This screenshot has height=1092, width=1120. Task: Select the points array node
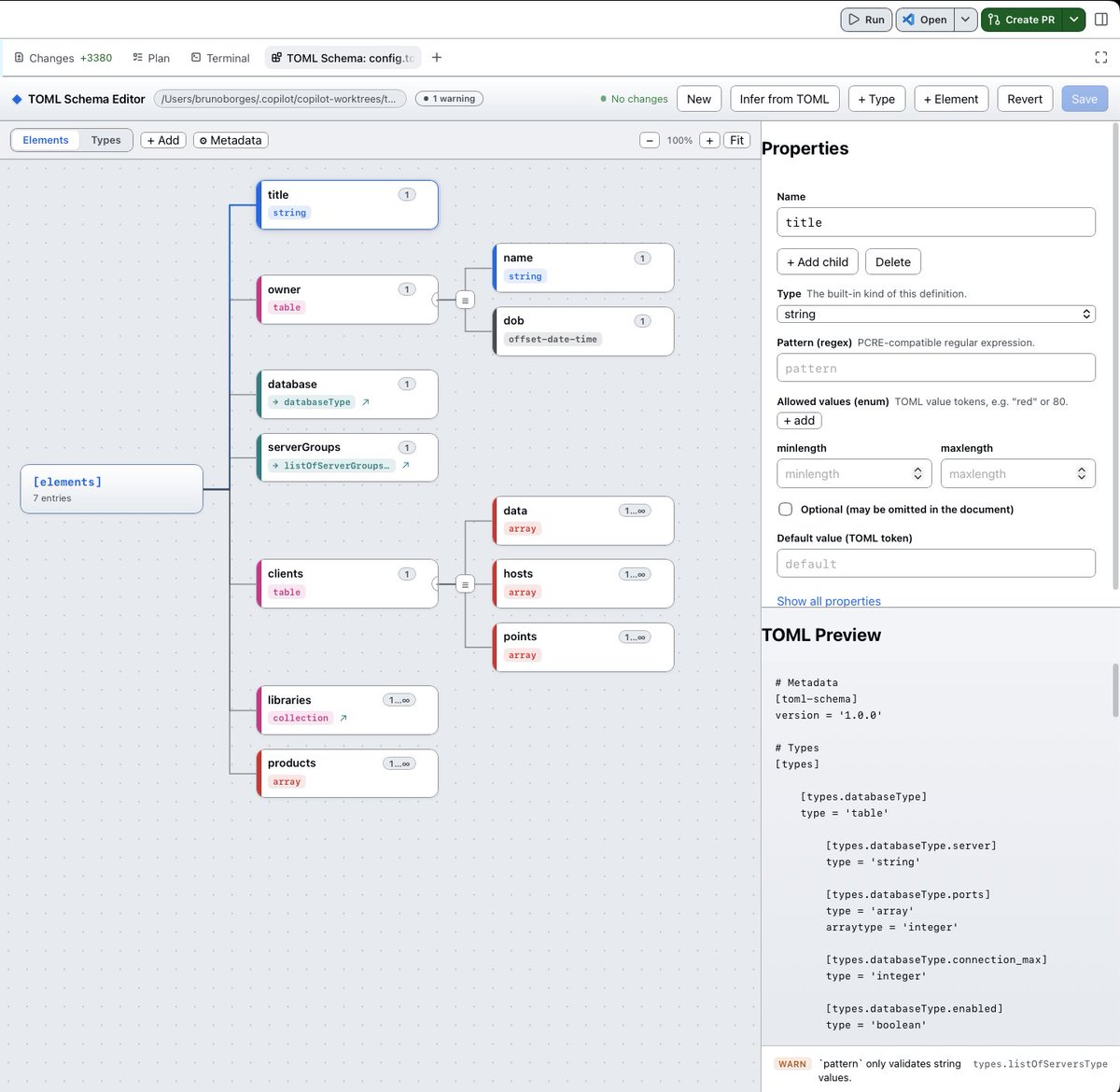pos(583,647)
